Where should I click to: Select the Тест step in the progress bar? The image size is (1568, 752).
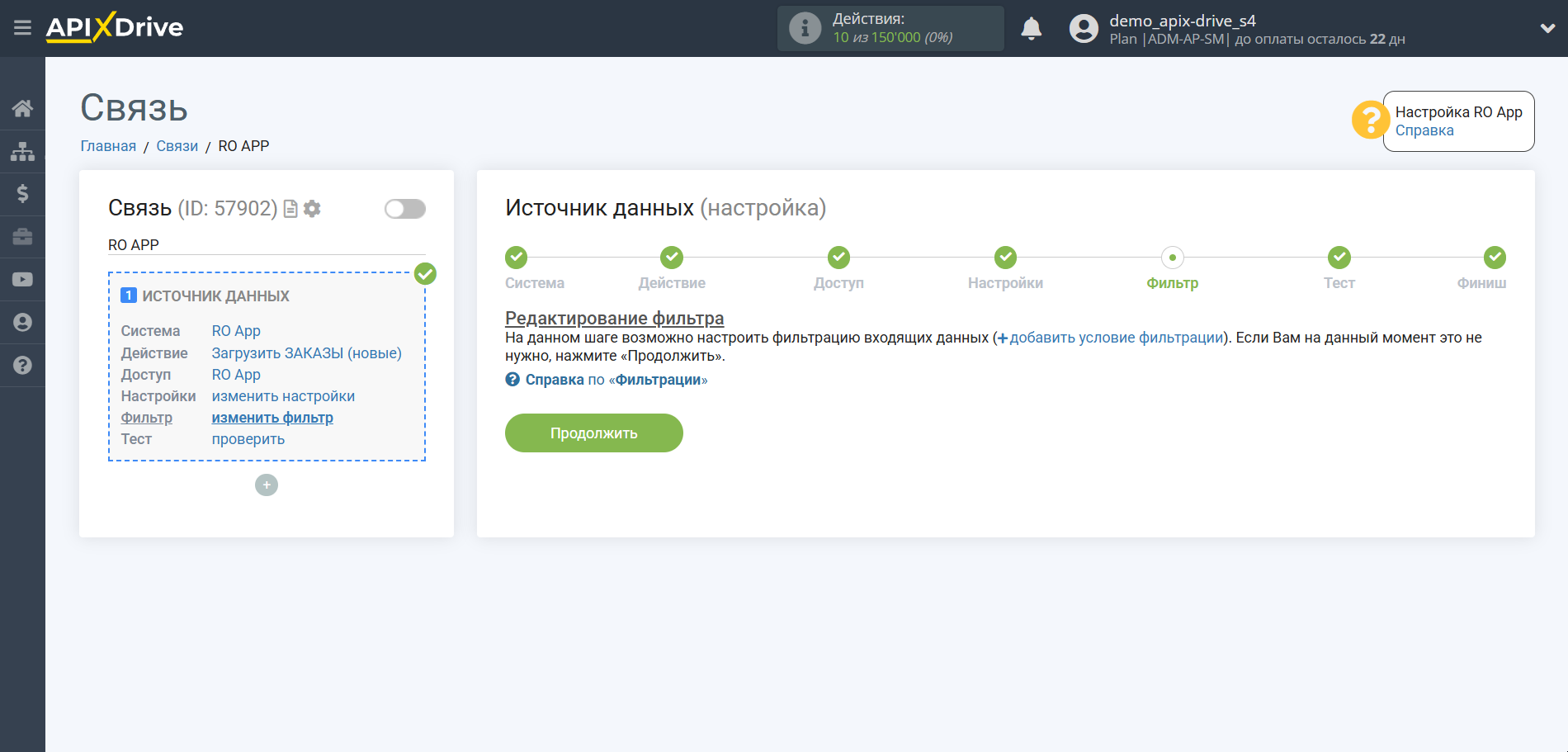[x=1338, y=258]
